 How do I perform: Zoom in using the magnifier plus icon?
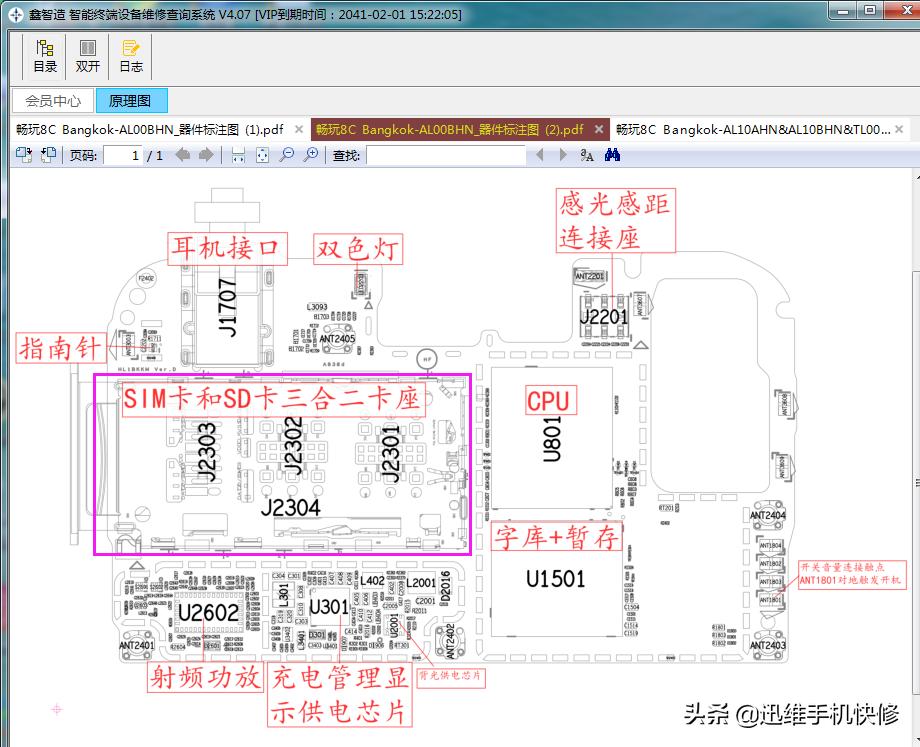(311, 155)
